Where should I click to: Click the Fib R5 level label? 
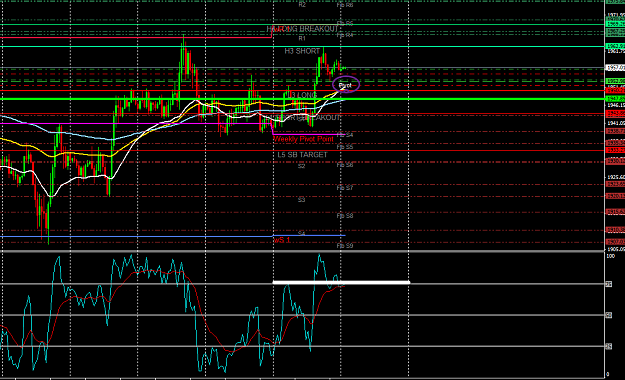pyautogui.click(x=345, y=23)
